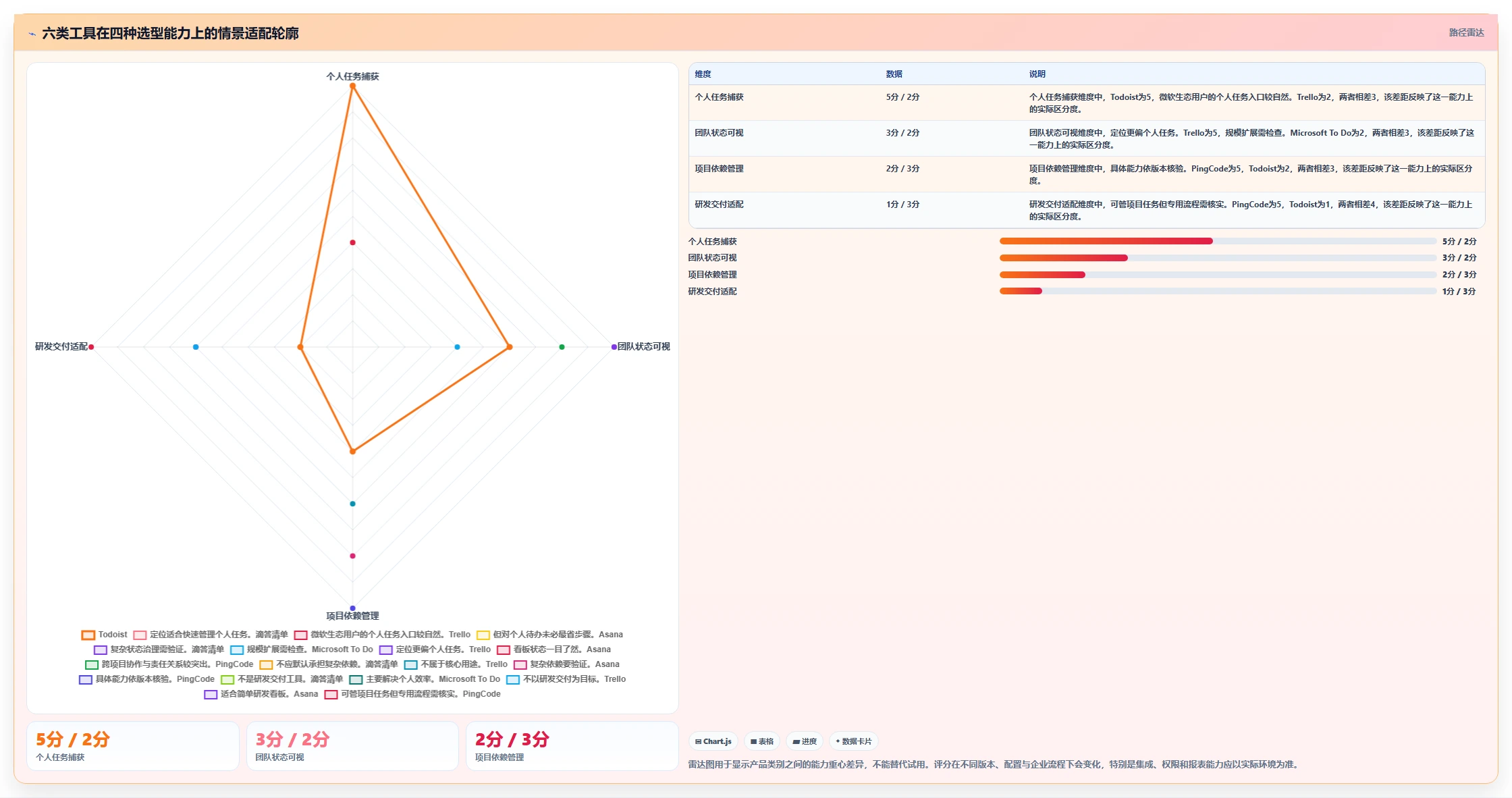Select legend item 不以研发交付为目标。Trello
The image size is (1512, 798).
pyautogui.click(x=566, y=679)
